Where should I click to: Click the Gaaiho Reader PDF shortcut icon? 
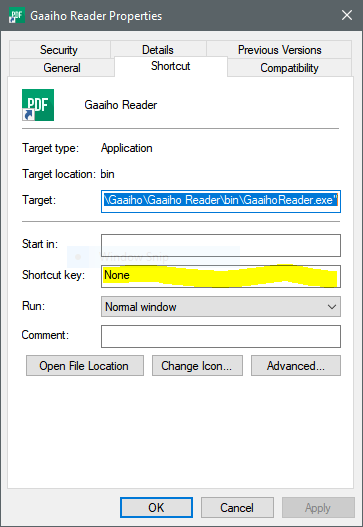(x=38, y=105)
